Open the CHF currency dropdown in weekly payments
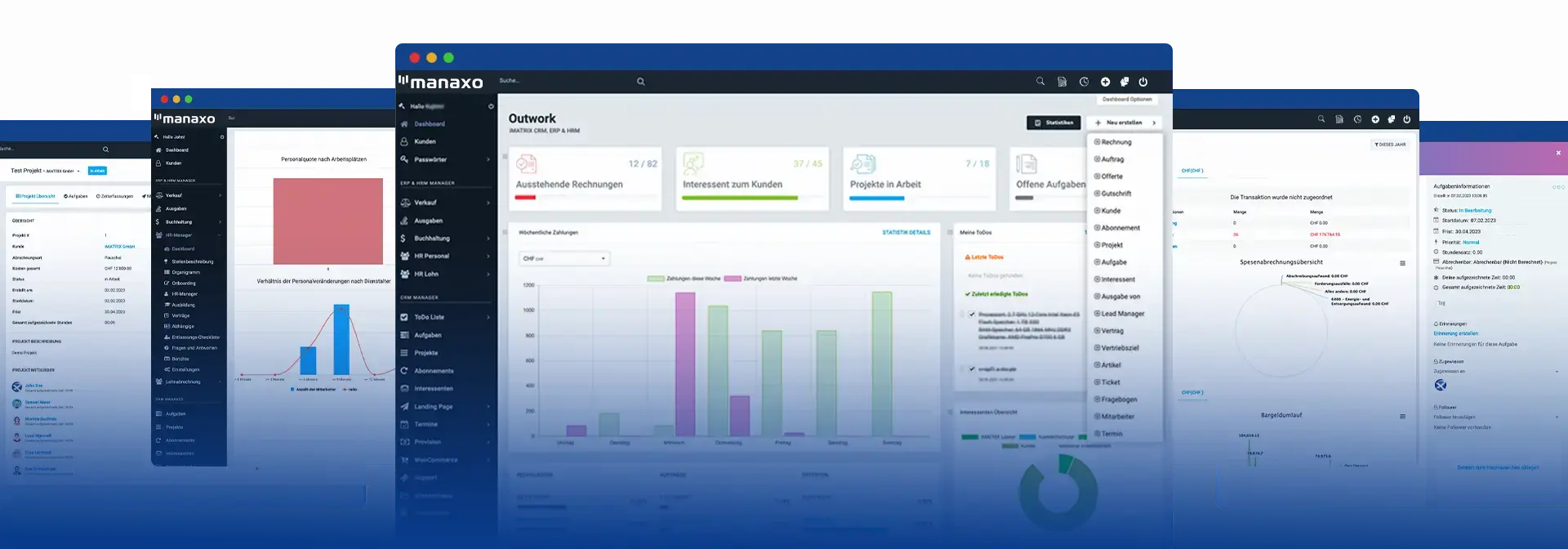Viewport: 1568px width, 549px height. click(x=564, y=258)
